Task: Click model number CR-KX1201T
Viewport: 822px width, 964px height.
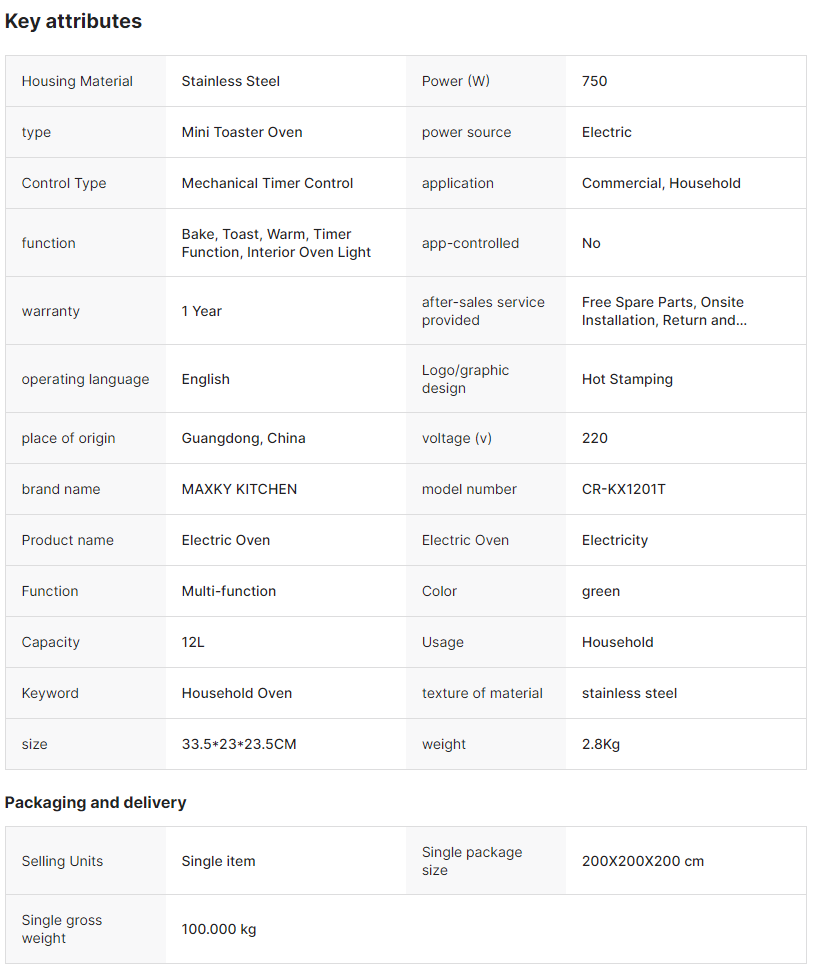Action: (x=623, y=489)
